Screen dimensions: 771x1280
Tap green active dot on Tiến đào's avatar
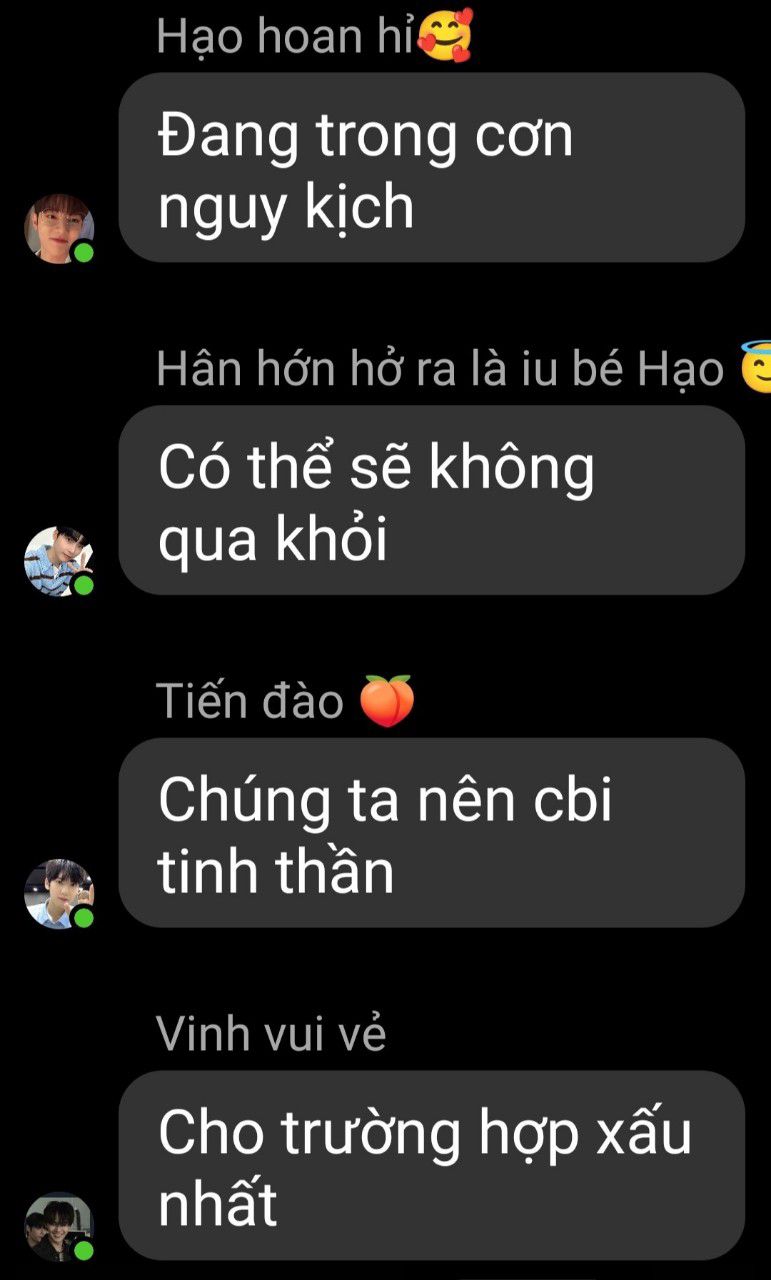coord(84,917)
